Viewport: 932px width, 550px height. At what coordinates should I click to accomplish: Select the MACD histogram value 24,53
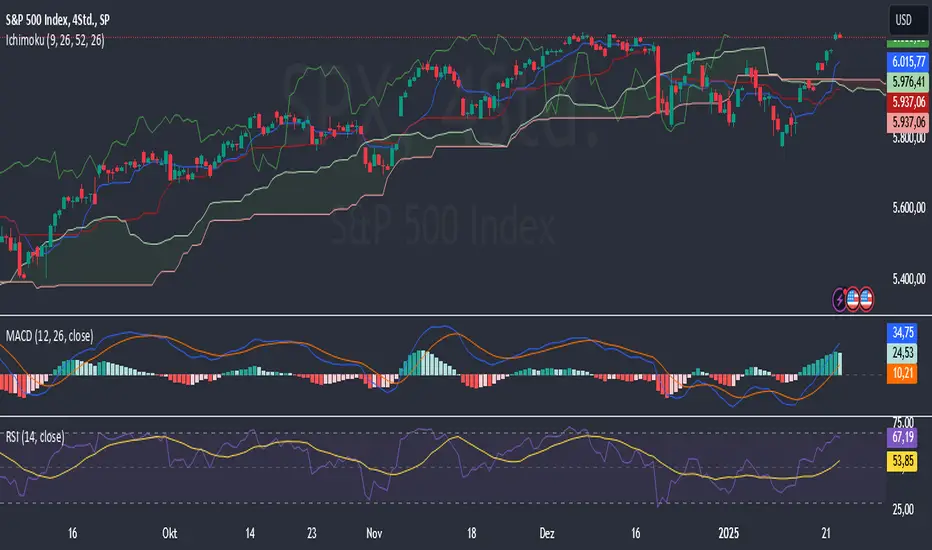tap(902, 353)
